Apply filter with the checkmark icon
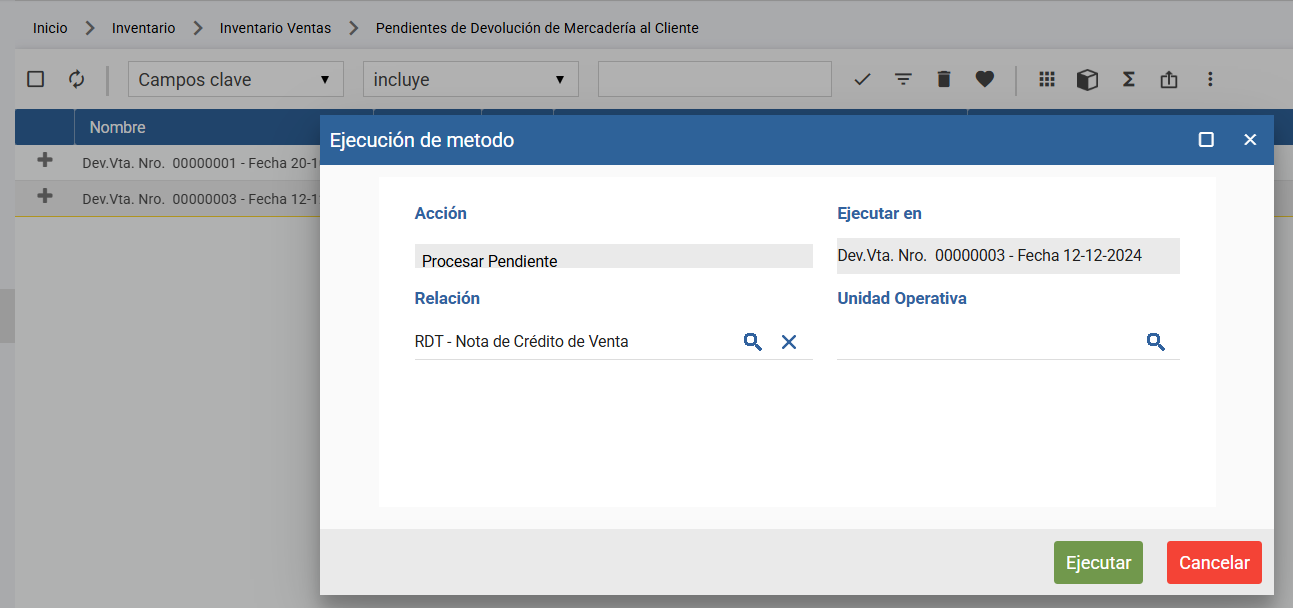Image resolution: width=1293 pixels, height=608 pixels. pyautogui.click(x=863, y=79)
